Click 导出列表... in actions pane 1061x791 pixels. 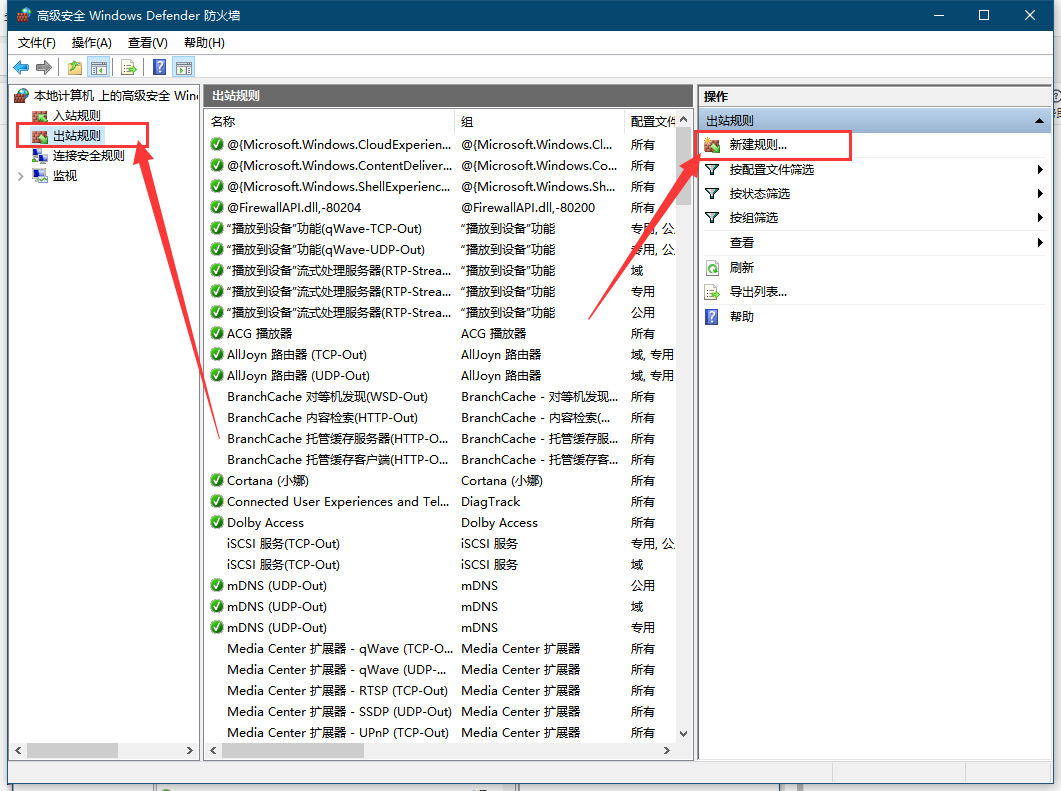(758, 292)
